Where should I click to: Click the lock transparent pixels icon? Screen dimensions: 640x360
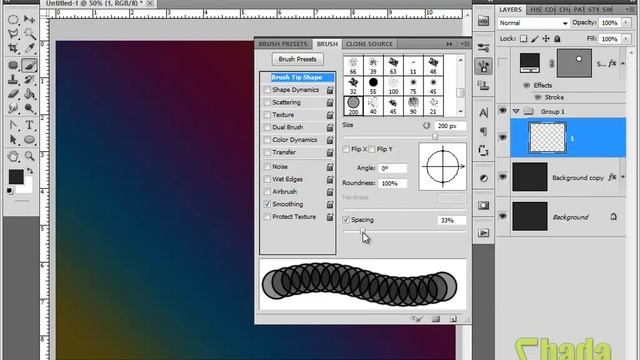pyautogui.click(x=523, y=39)
